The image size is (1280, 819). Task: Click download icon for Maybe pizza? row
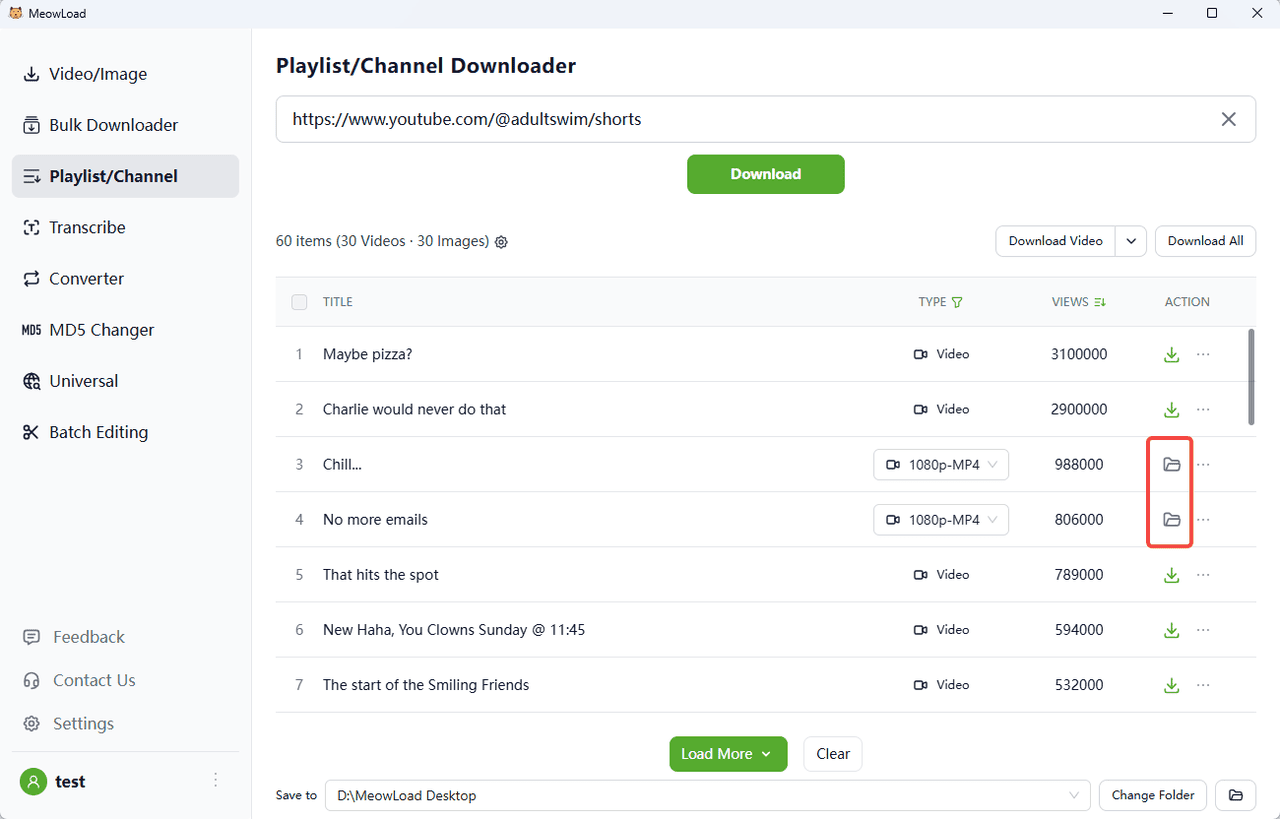[x=1171, y=355]
